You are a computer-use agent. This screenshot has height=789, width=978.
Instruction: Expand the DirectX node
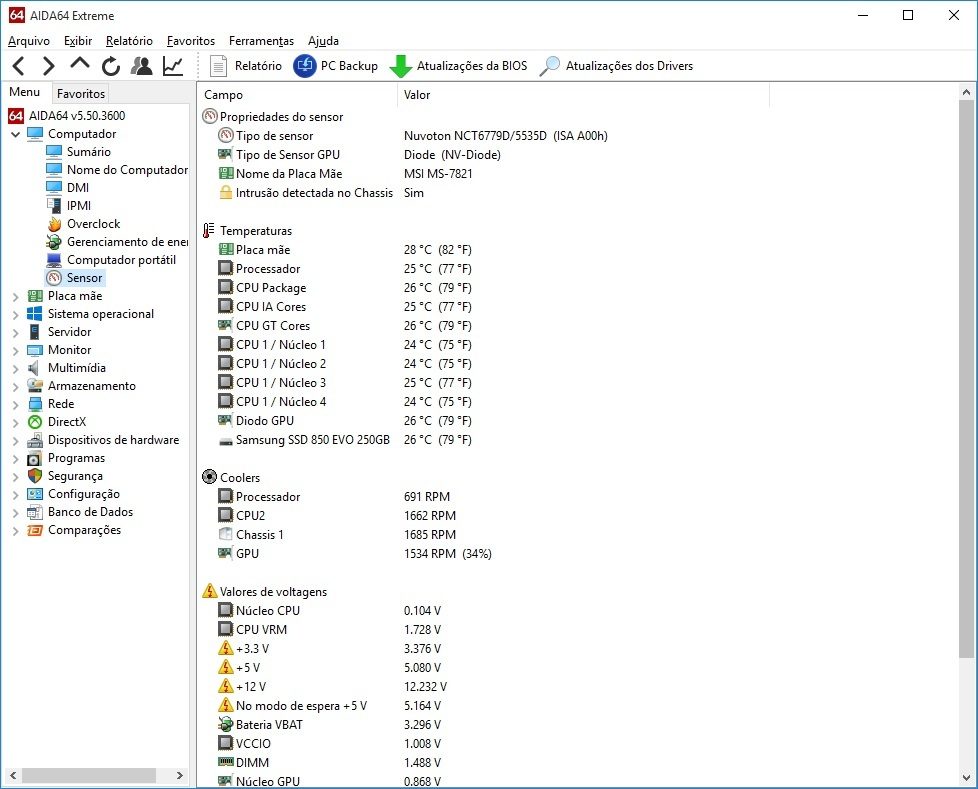click(16, 423)
